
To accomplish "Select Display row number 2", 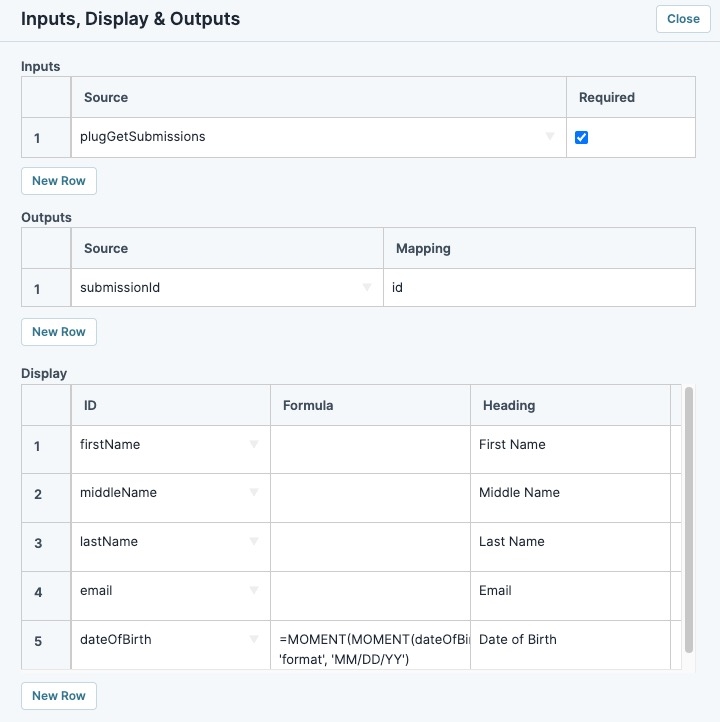I will click(x=46, y=498).
